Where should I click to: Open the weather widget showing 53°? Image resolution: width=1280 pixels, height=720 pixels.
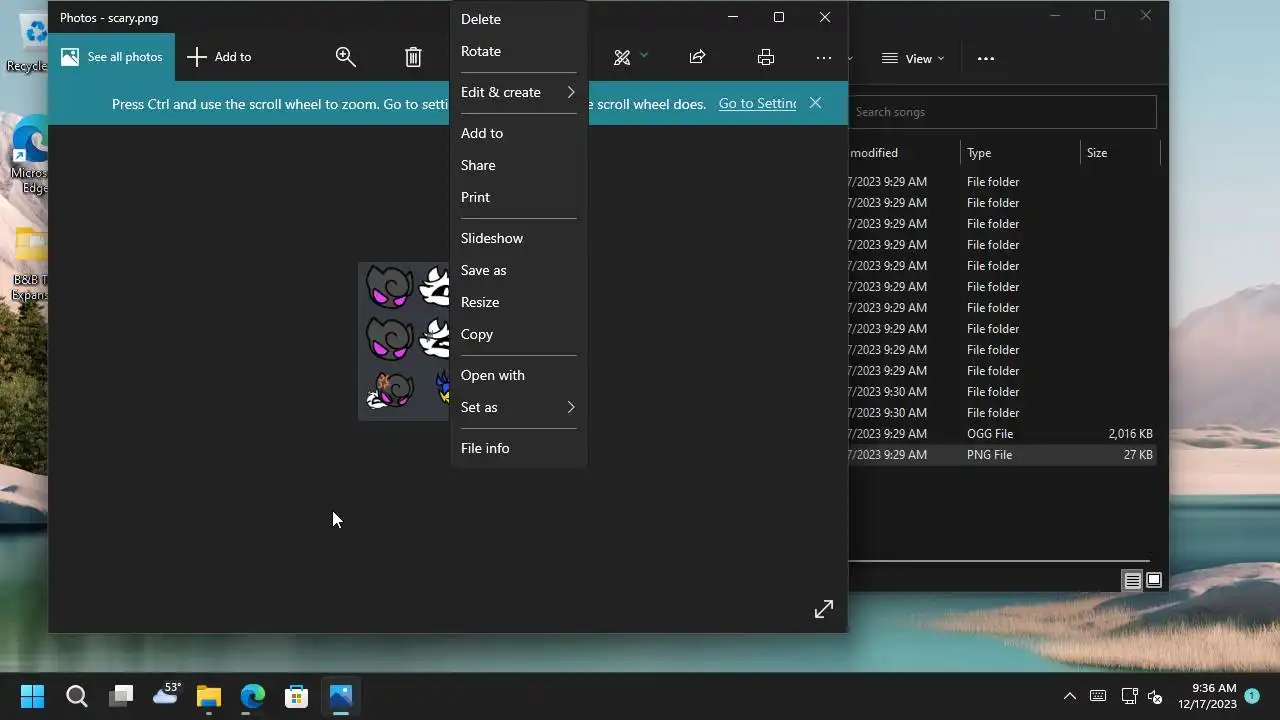[x=165, y=695]
